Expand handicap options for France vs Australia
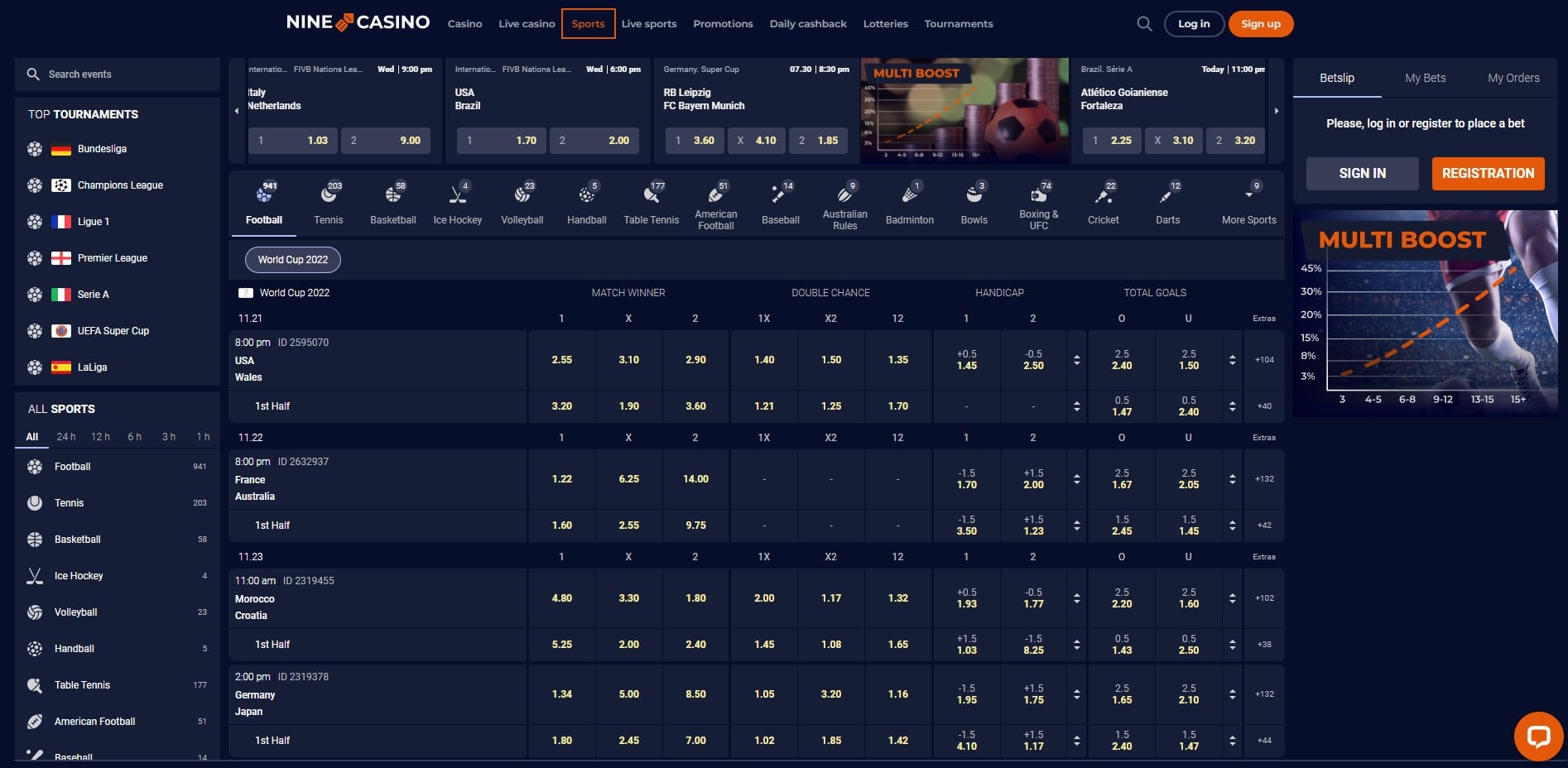The width and height of the screenshot is (1568, 768). point(1076,479)
